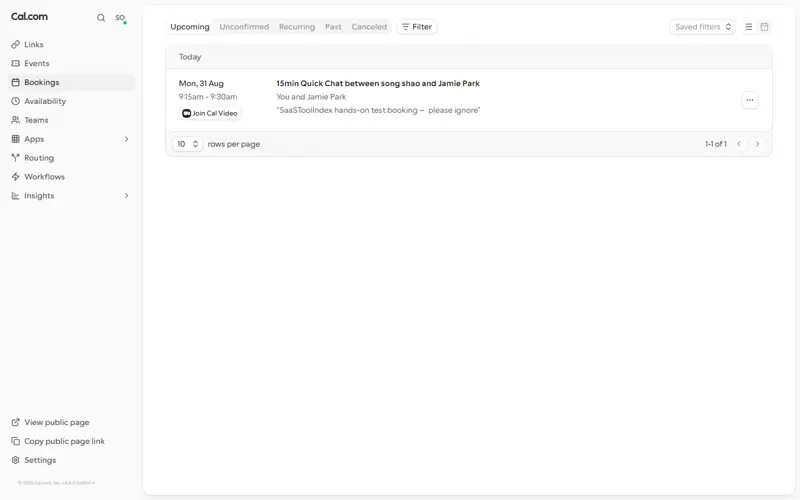The image size is (800, 500).
Task: Navigate to Teams
Action: pyautogui.click(x=36, y=120)
